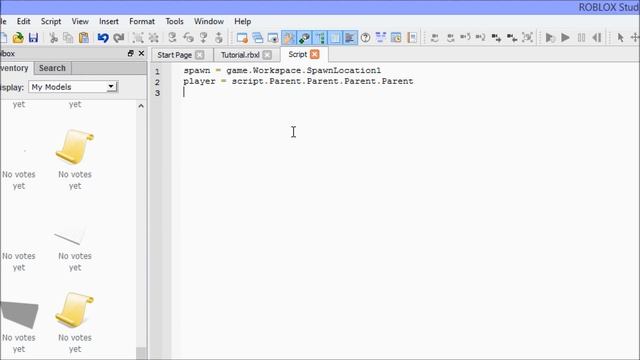Screen dimensions: 640x360
Task: Open the Window menu
Action: (209, 21)
